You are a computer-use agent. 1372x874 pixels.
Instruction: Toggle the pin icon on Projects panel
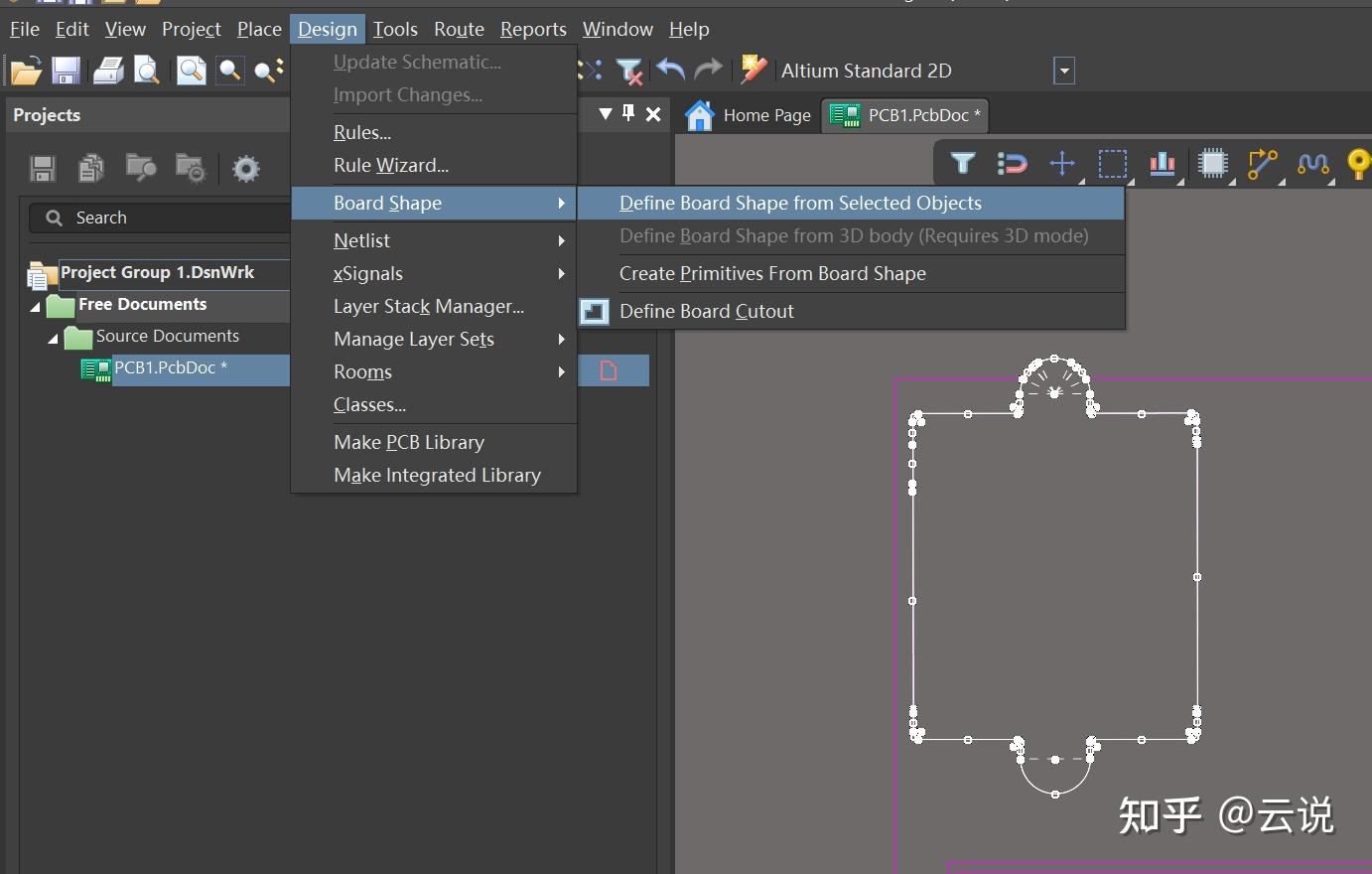tap(628, 113)
